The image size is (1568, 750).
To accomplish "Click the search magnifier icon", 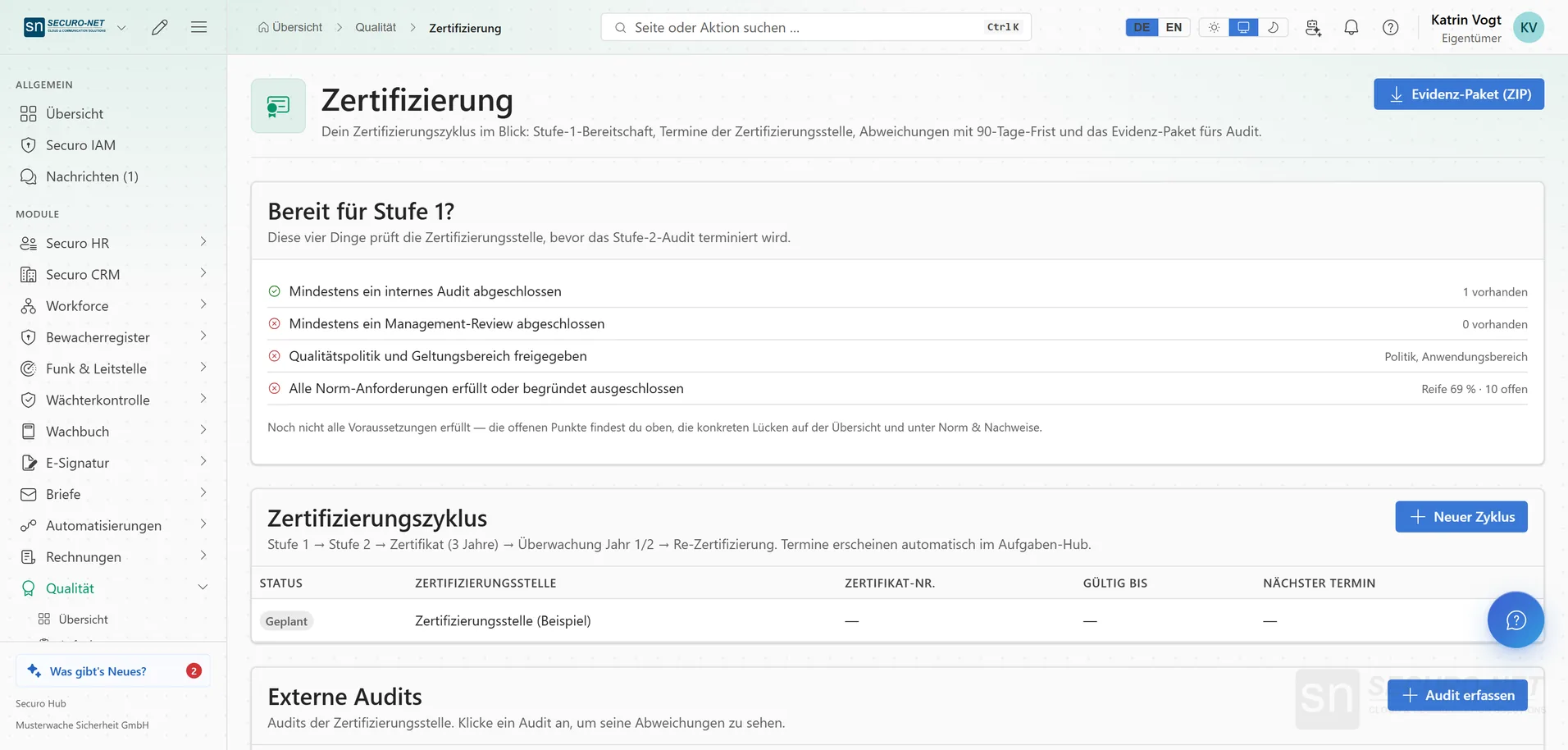I will coord(621,27).
